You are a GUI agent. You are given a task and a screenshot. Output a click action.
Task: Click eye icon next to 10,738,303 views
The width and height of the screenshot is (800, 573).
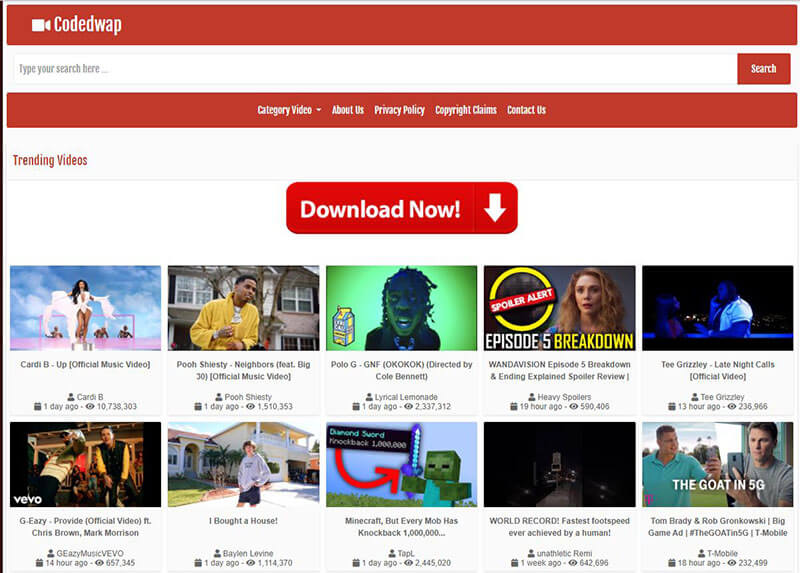[90, 407]
